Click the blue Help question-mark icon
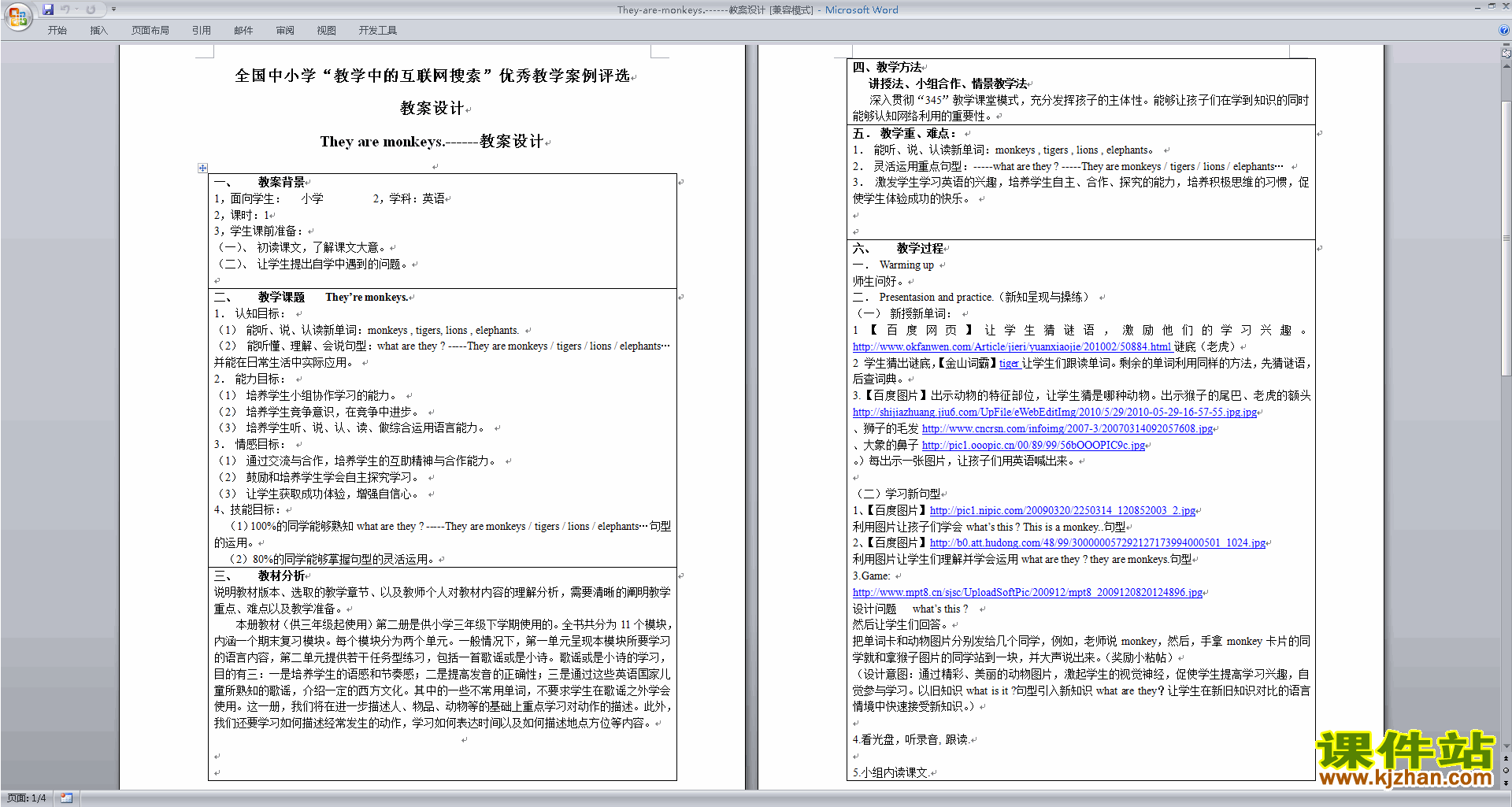 (1504, 30)
